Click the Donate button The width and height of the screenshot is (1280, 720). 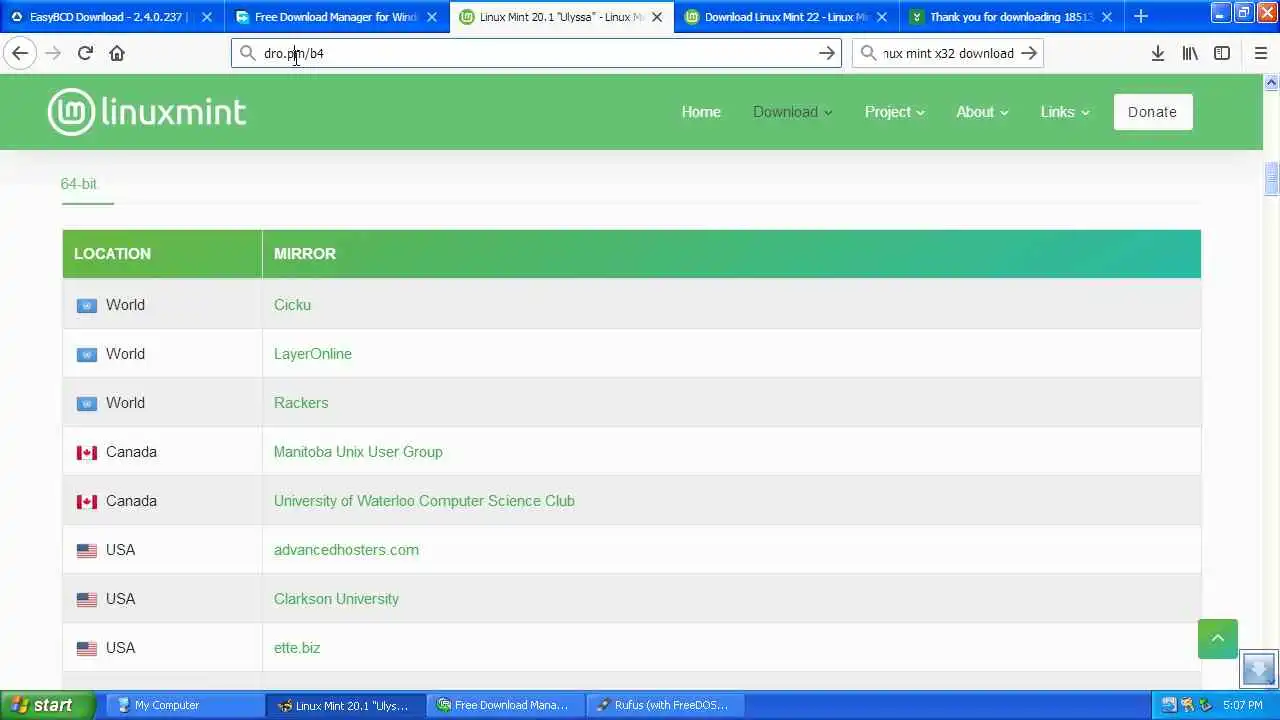(1152, 112)
